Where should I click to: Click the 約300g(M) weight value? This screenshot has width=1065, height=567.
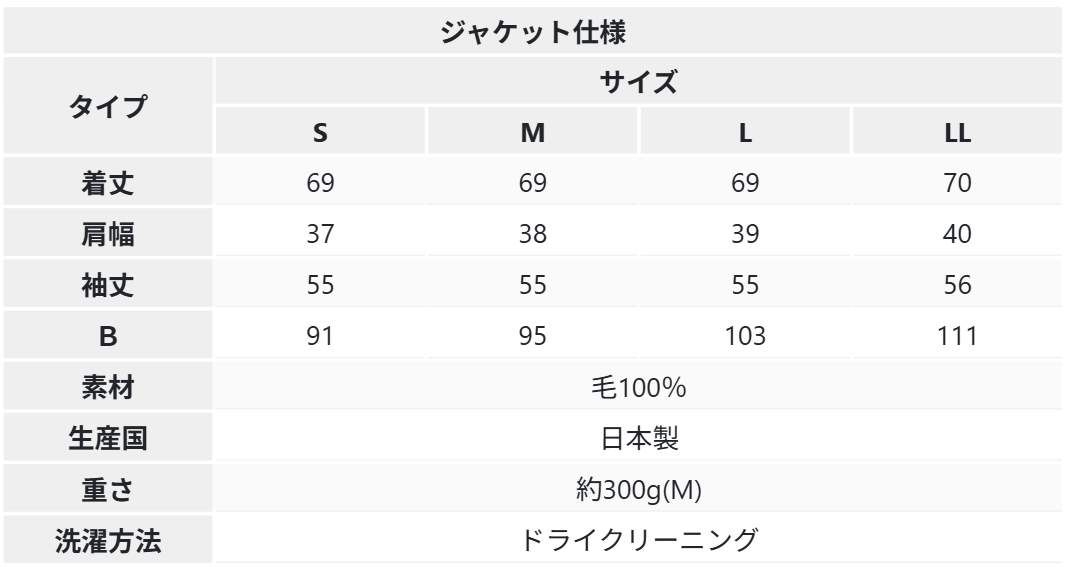[638, 490]
